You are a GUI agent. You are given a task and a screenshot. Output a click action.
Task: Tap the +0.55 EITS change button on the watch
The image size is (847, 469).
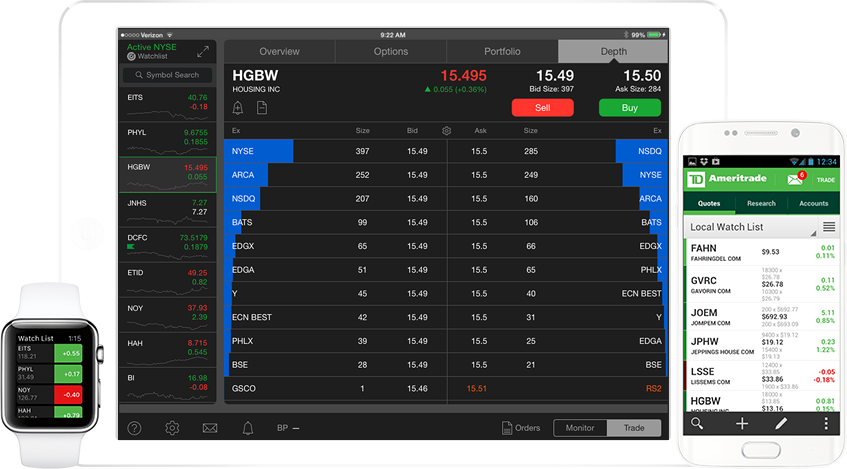pyautogui.click(x=68, y=353)
